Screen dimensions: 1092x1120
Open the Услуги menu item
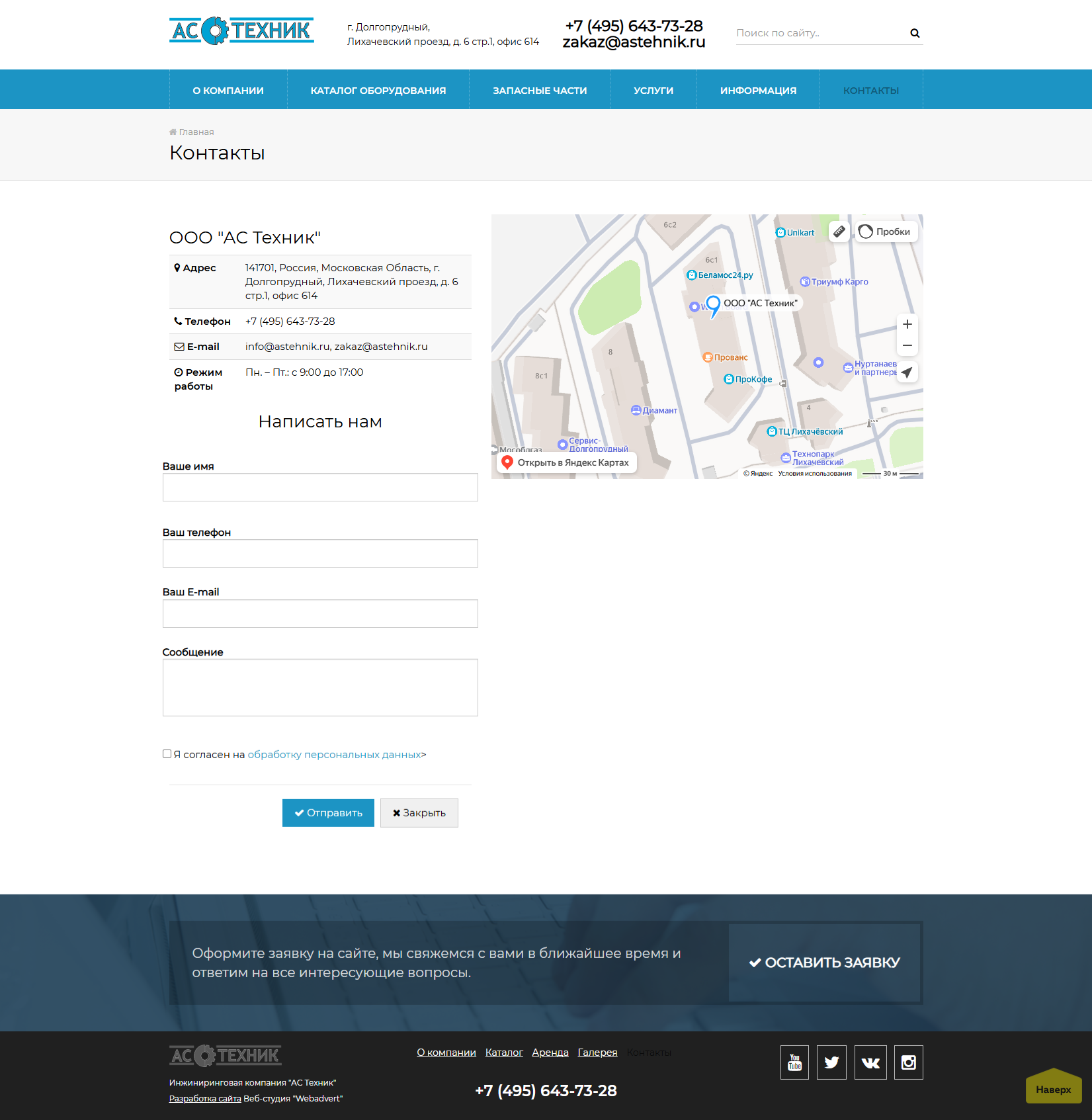coord(653,91)
